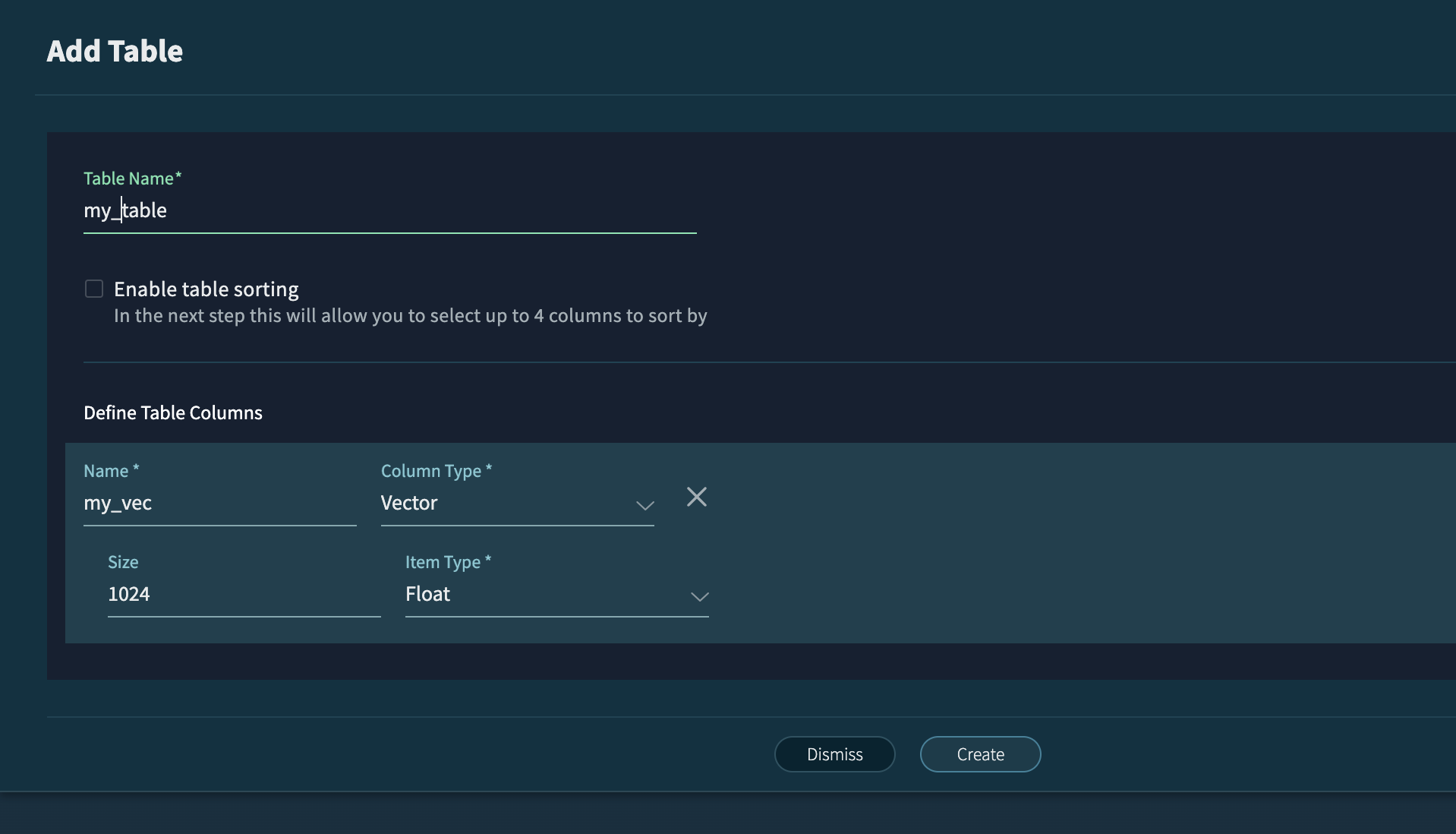Click the 'Column Type *' label

[x=436, y=471]
